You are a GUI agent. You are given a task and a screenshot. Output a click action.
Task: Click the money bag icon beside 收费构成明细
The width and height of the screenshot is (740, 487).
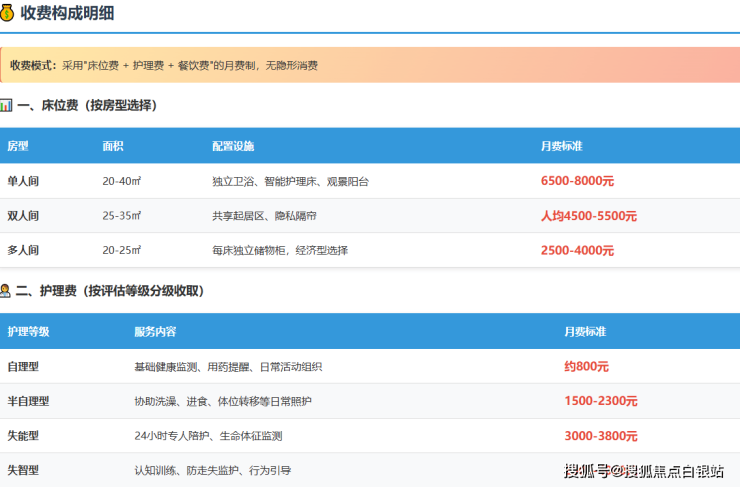(x=7, y=13)
